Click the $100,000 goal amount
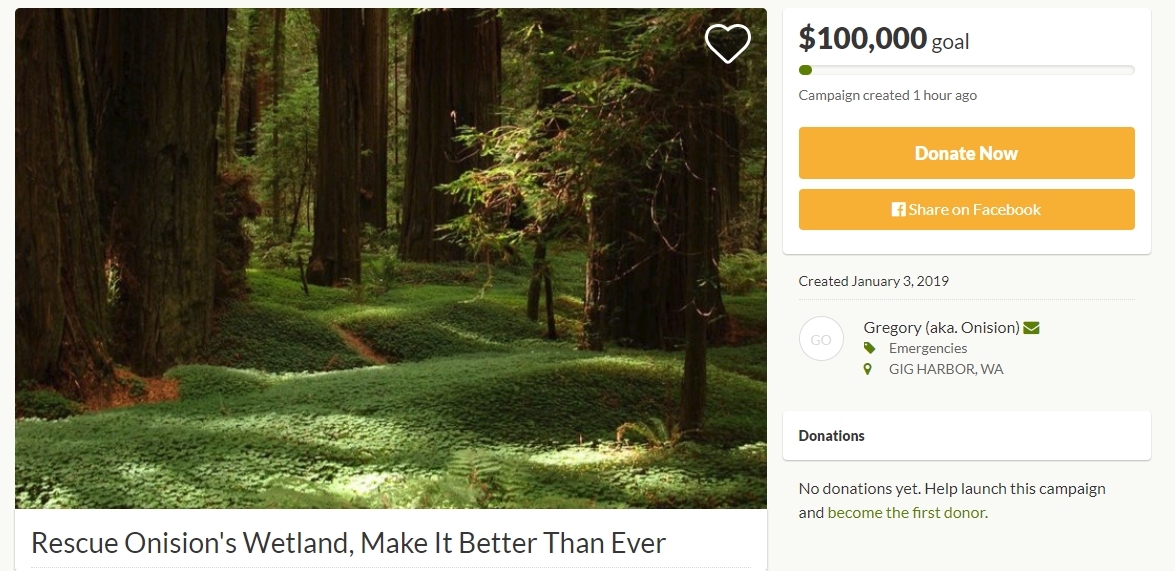Viewport: 1175px width, 571px height. (x=883, y=38)
